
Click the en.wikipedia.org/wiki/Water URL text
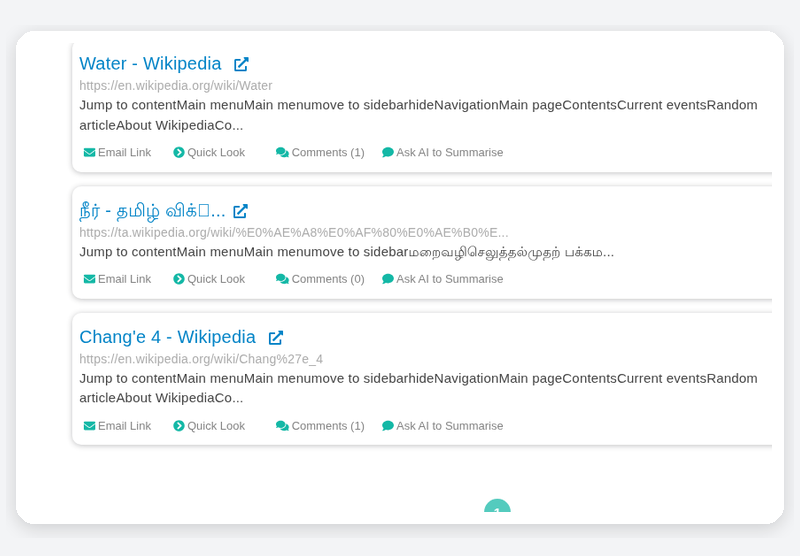(176, 85)
